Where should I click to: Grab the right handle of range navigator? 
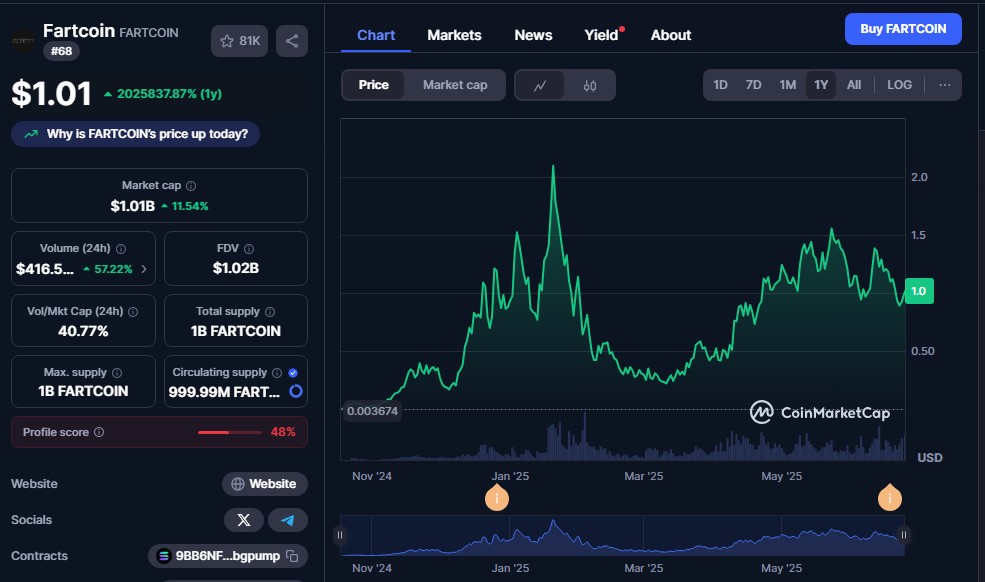pyautogui.click(x=903, y=535)
